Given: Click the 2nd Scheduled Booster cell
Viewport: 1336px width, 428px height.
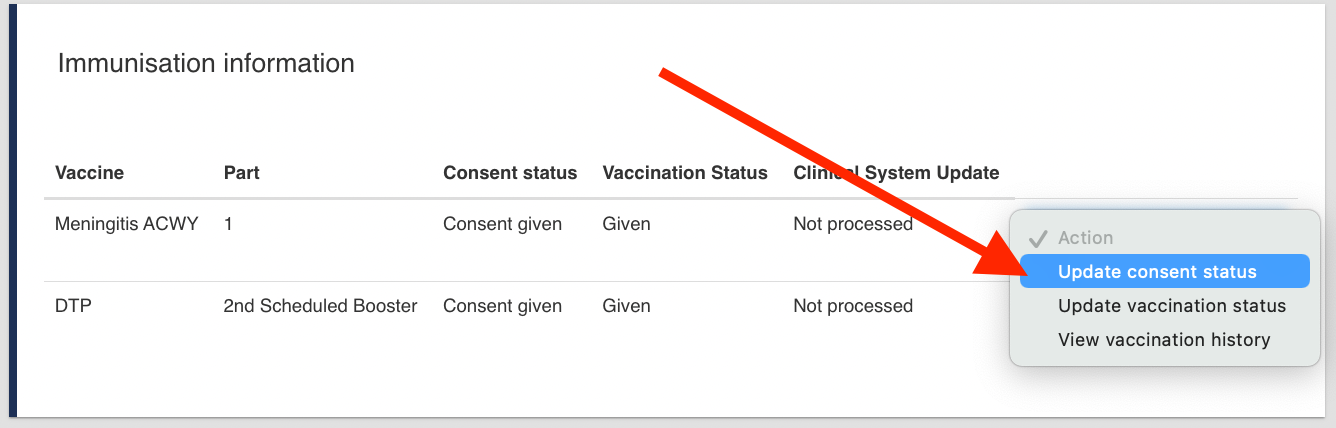Looking at the screenshot, I should click(x=320, y=306).
